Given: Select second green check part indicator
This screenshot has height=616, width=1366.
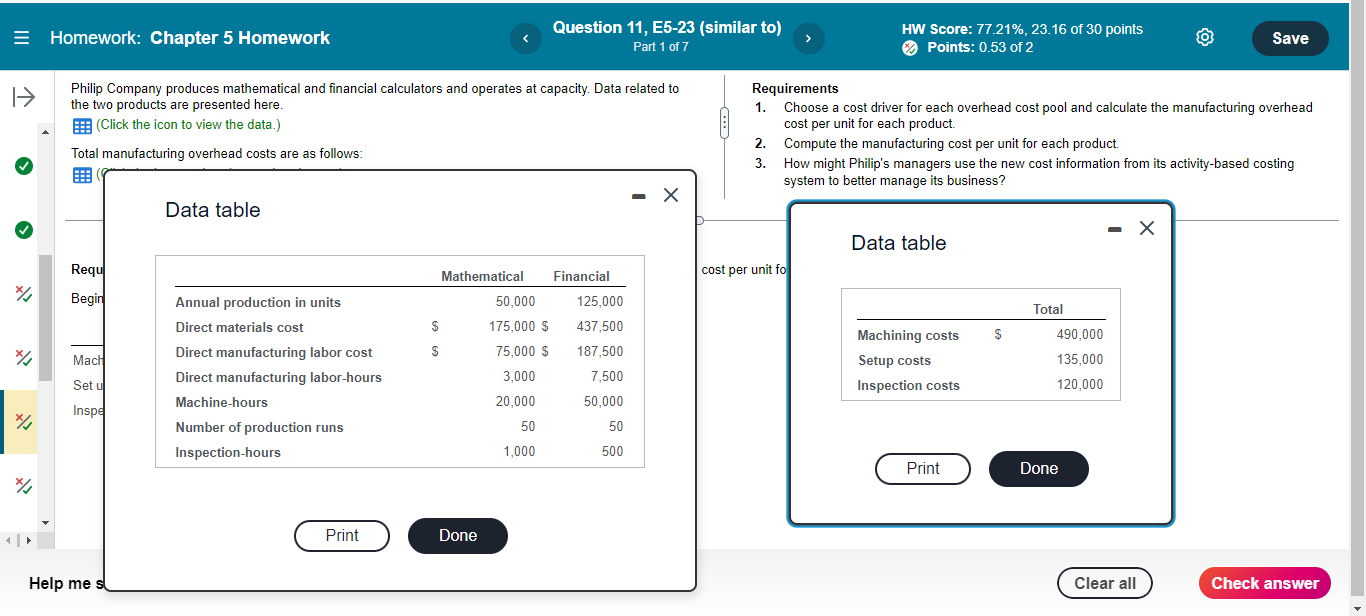Looking at the screenshot, I should coord(23,230).
